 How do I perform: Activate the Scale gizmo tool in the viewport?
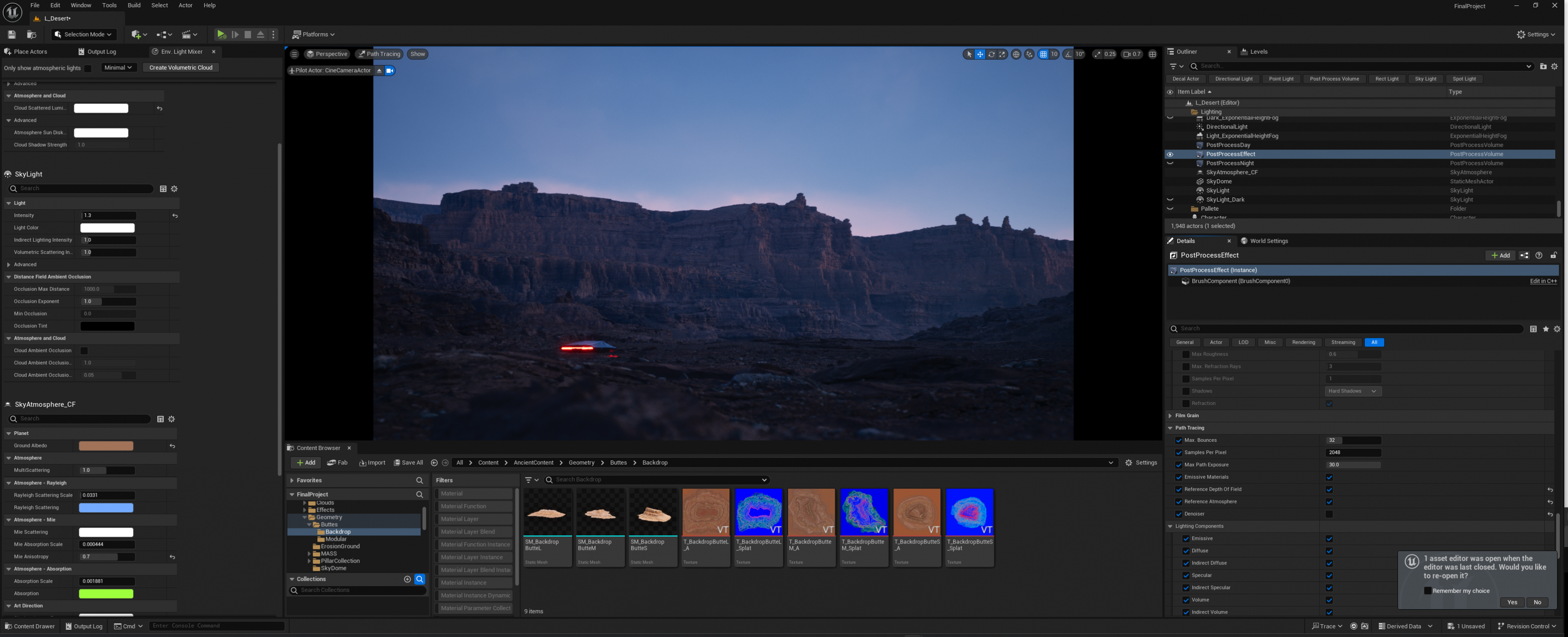point(1002,54)
